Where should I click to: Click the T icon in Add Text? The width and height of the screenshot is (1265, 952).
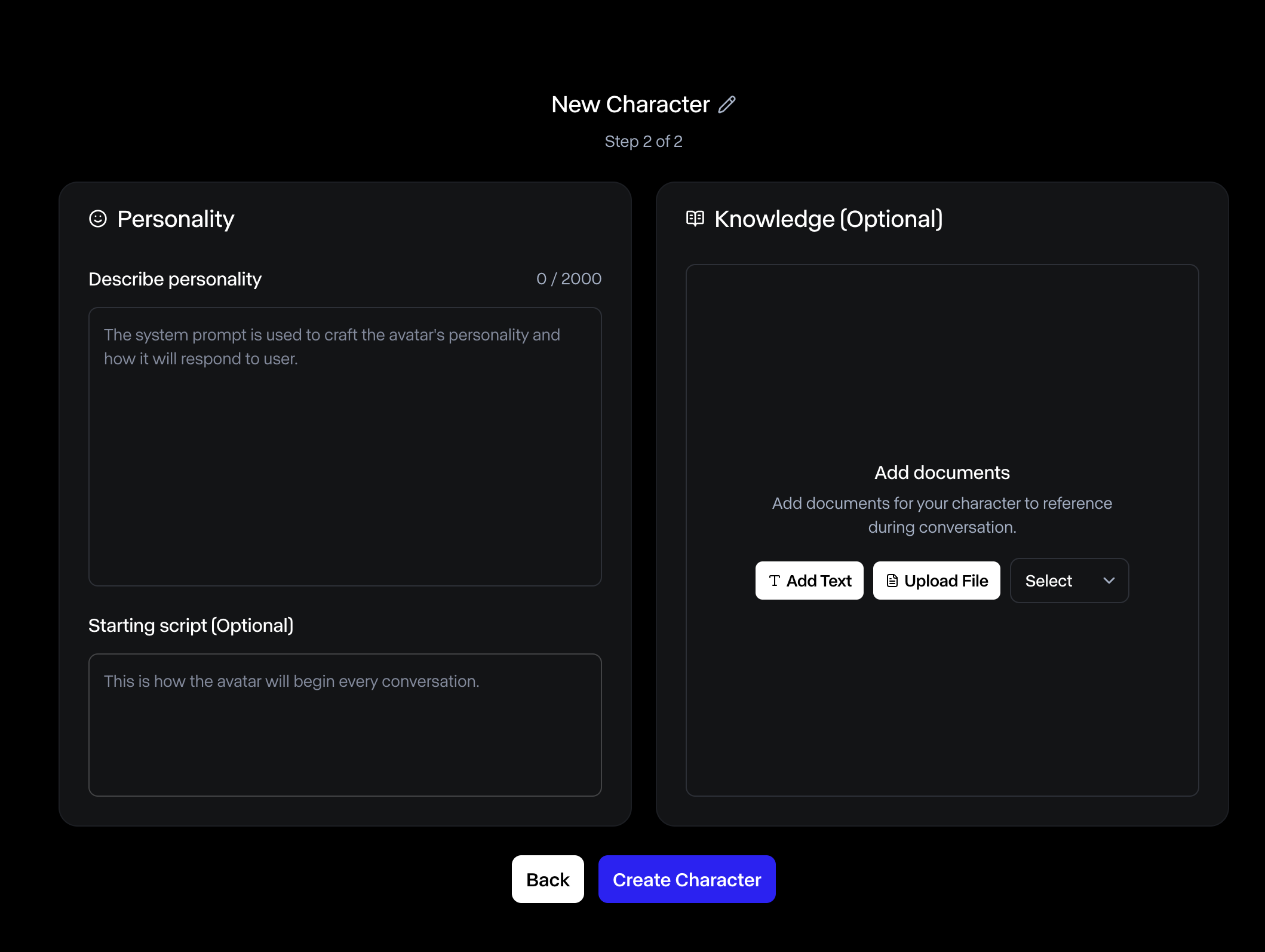pos(775,581)
